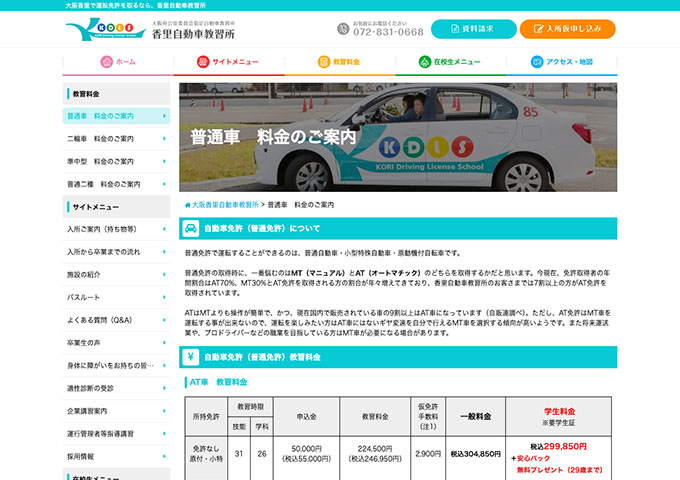The image size is (680, 480).
Task: Select 準中型 料金のご案内 in sidebar
Action: [116, 161]
